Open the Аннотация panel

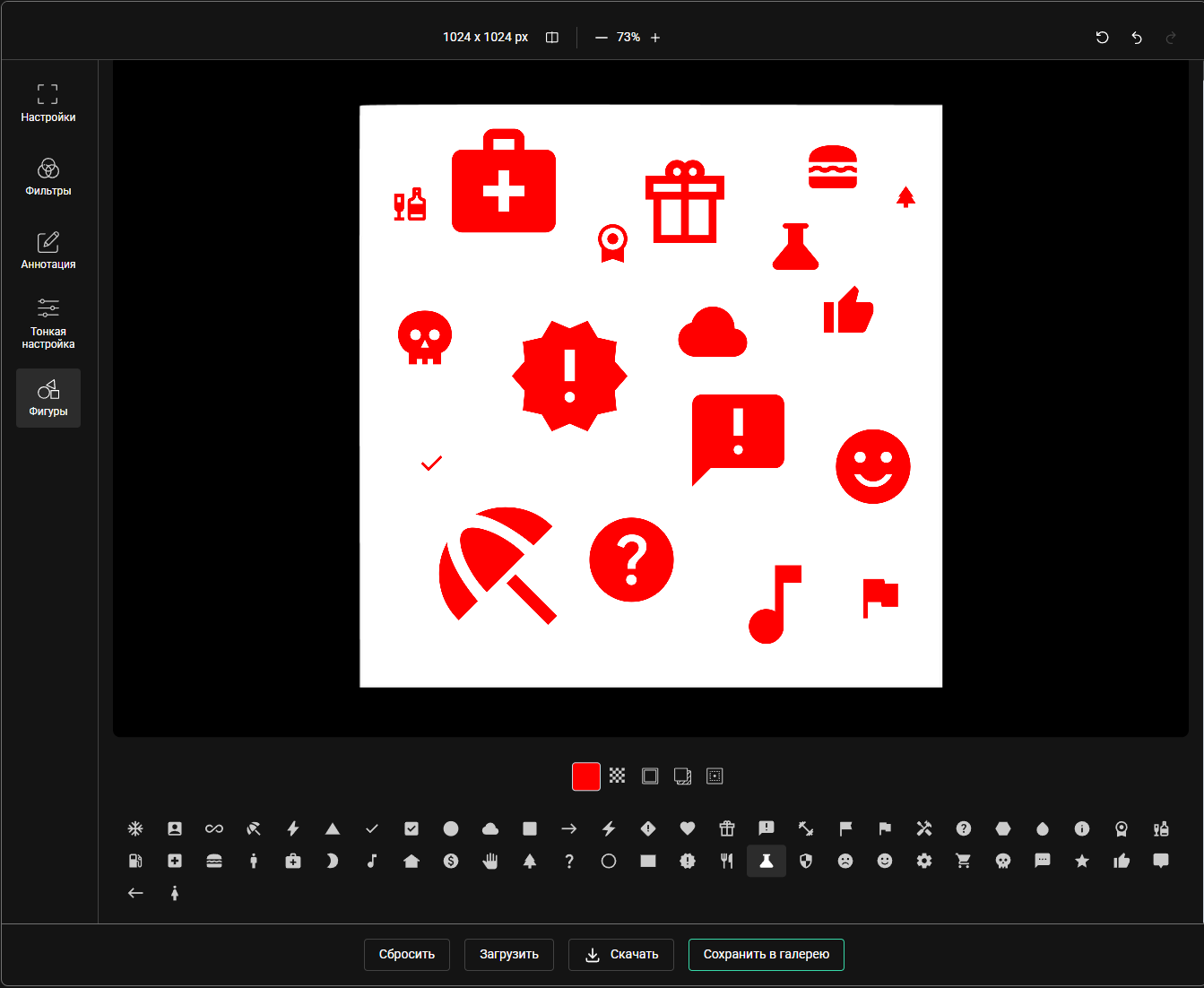(x=48, y=250)
